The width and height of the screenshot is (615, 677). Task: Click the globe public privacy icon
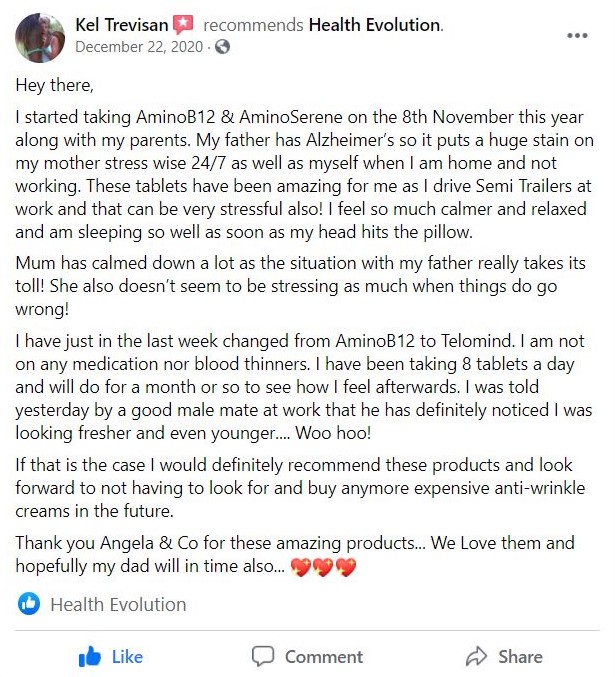coord(222,47)
